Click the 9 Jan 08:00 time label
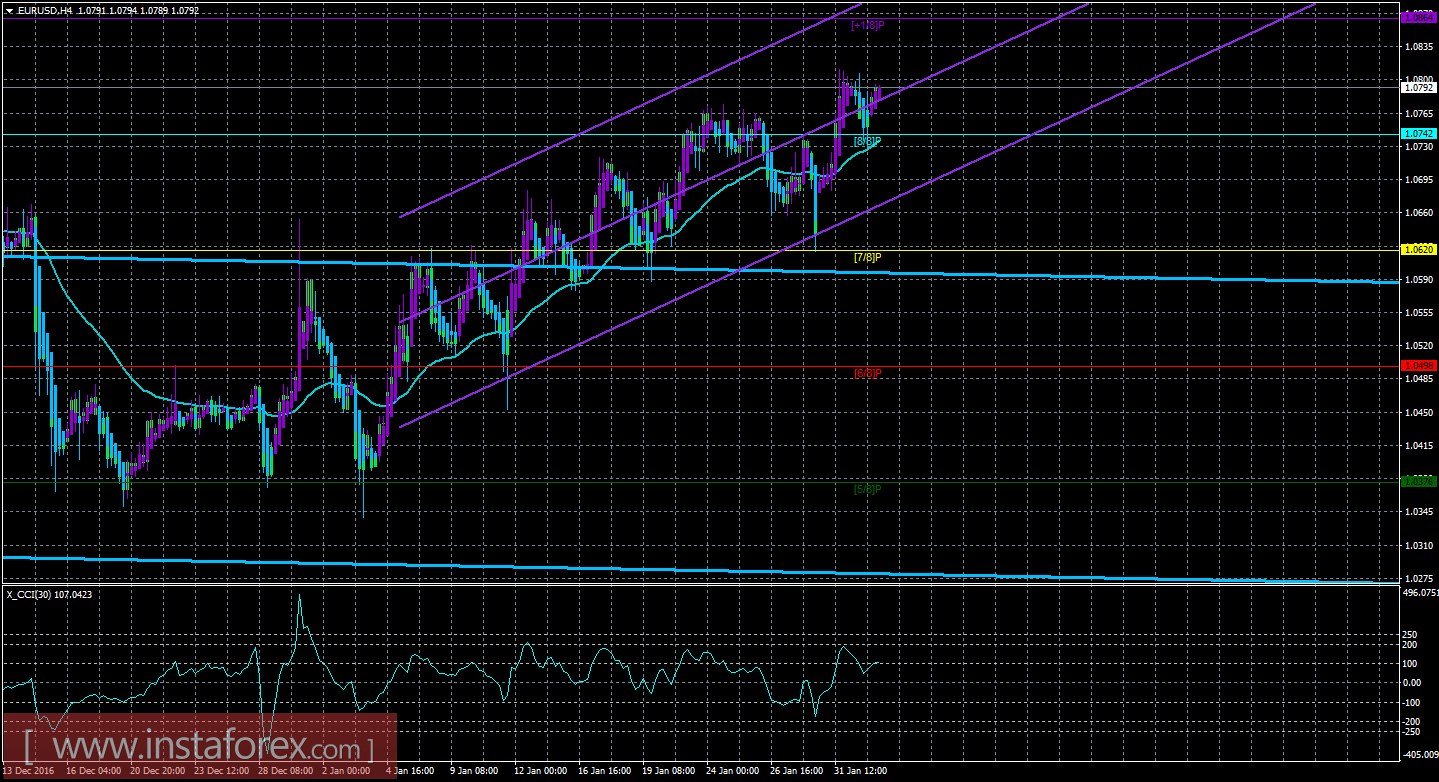Viewport: 1439px width, 782px height. [476, 771]
